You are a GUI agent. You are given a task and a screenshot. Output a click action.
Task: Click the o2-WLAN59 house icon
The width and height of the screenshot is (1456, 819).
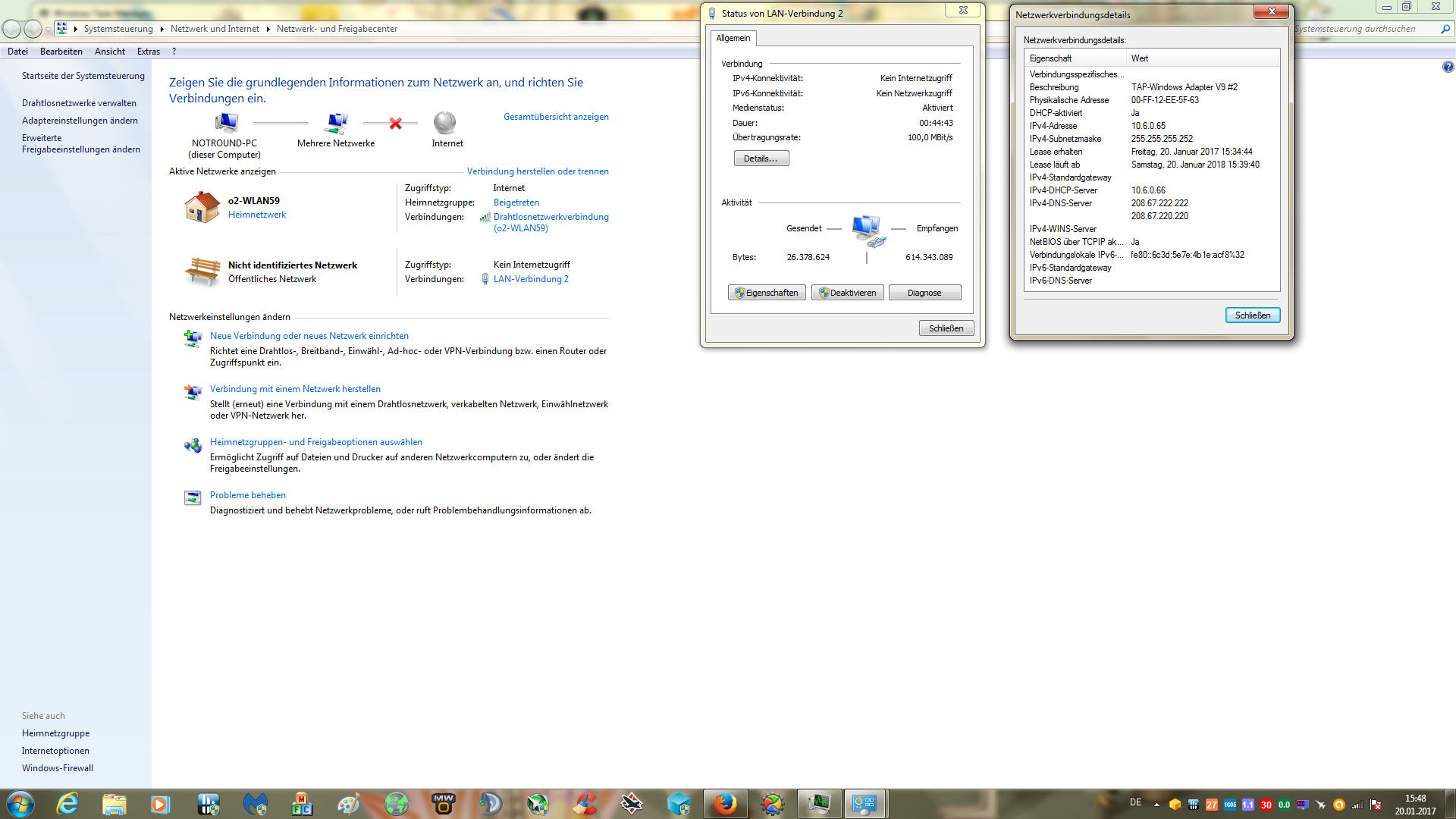202,207
